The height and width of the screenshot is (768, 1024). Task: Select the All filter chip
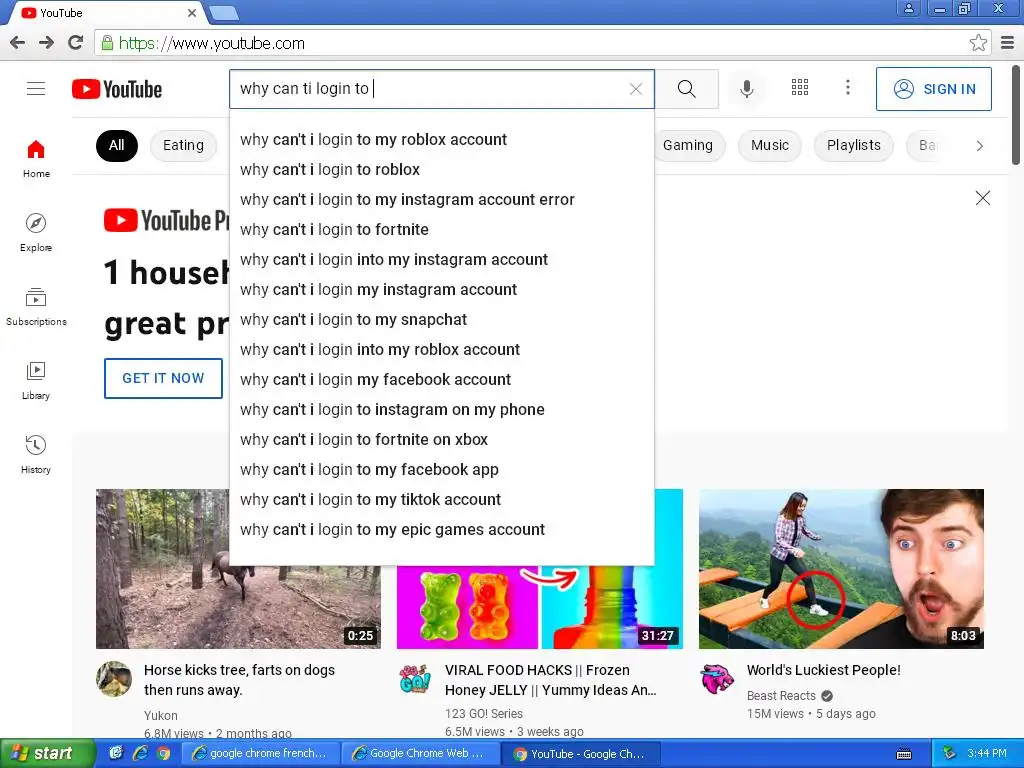tap(117, 145)
